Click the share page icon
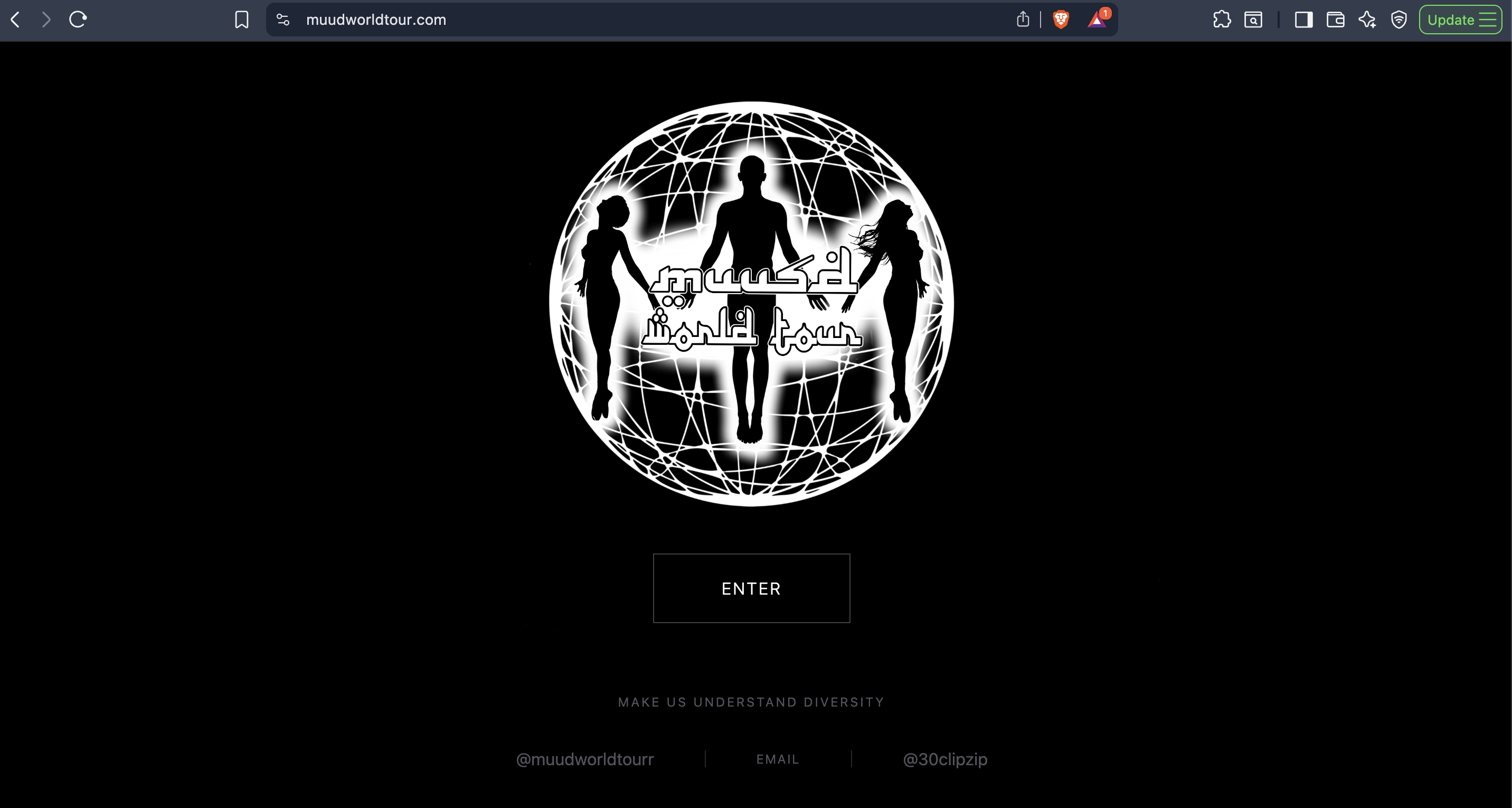 tap(1023, 20)
